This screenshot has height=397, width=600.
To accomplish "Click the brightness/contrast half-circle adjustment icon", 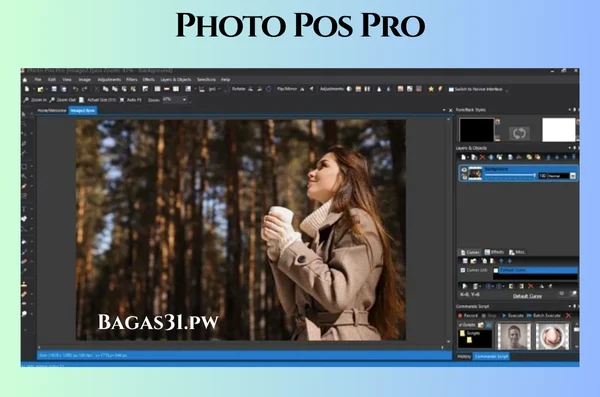I will click(349, 89).
